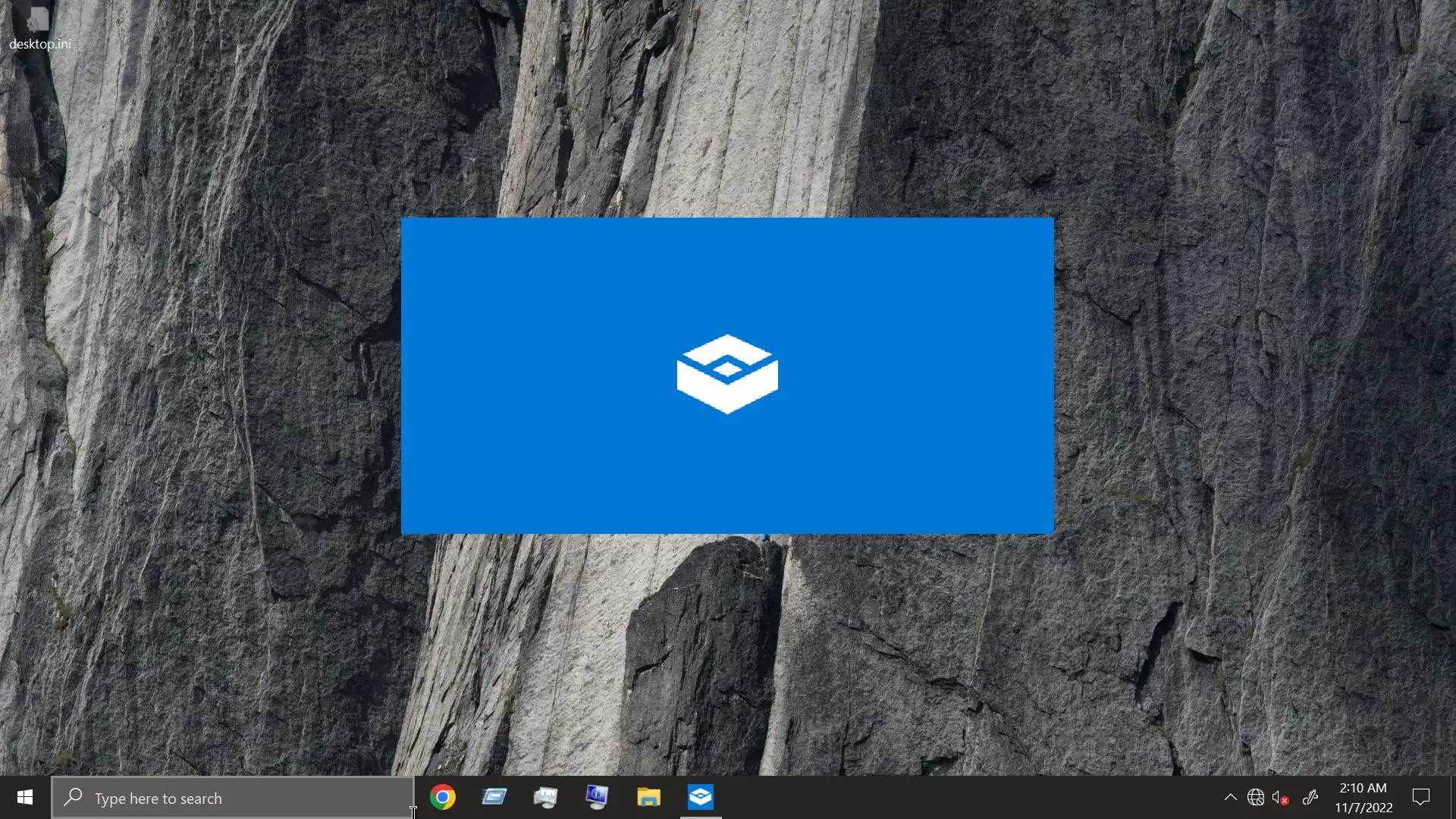Open Google Chrome from the taskbar
Viewport: 1456px width, 819px height.
click(x=443, y=797)
